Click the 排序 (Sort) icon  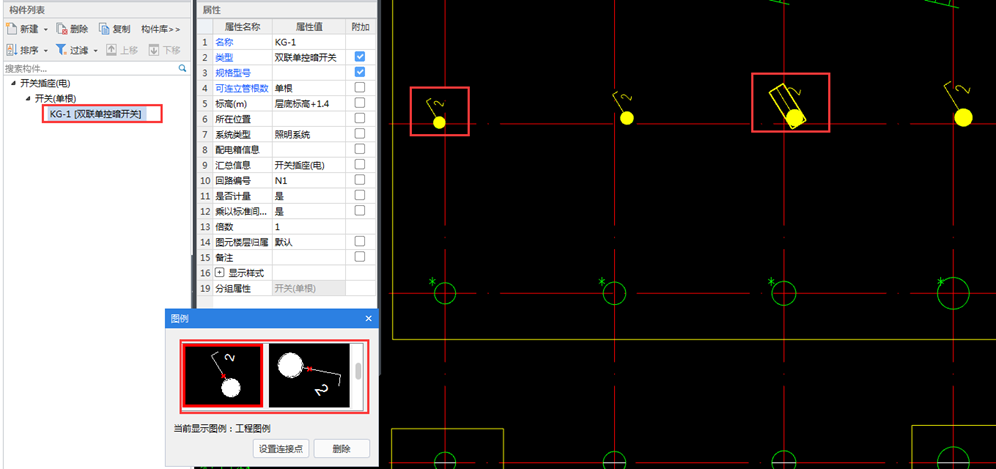tap(12, 49)
